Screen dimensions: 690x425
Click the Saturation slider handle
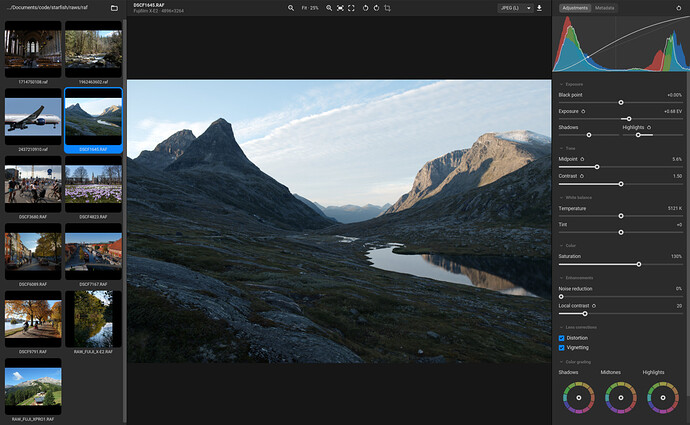[x=639, y=264]
